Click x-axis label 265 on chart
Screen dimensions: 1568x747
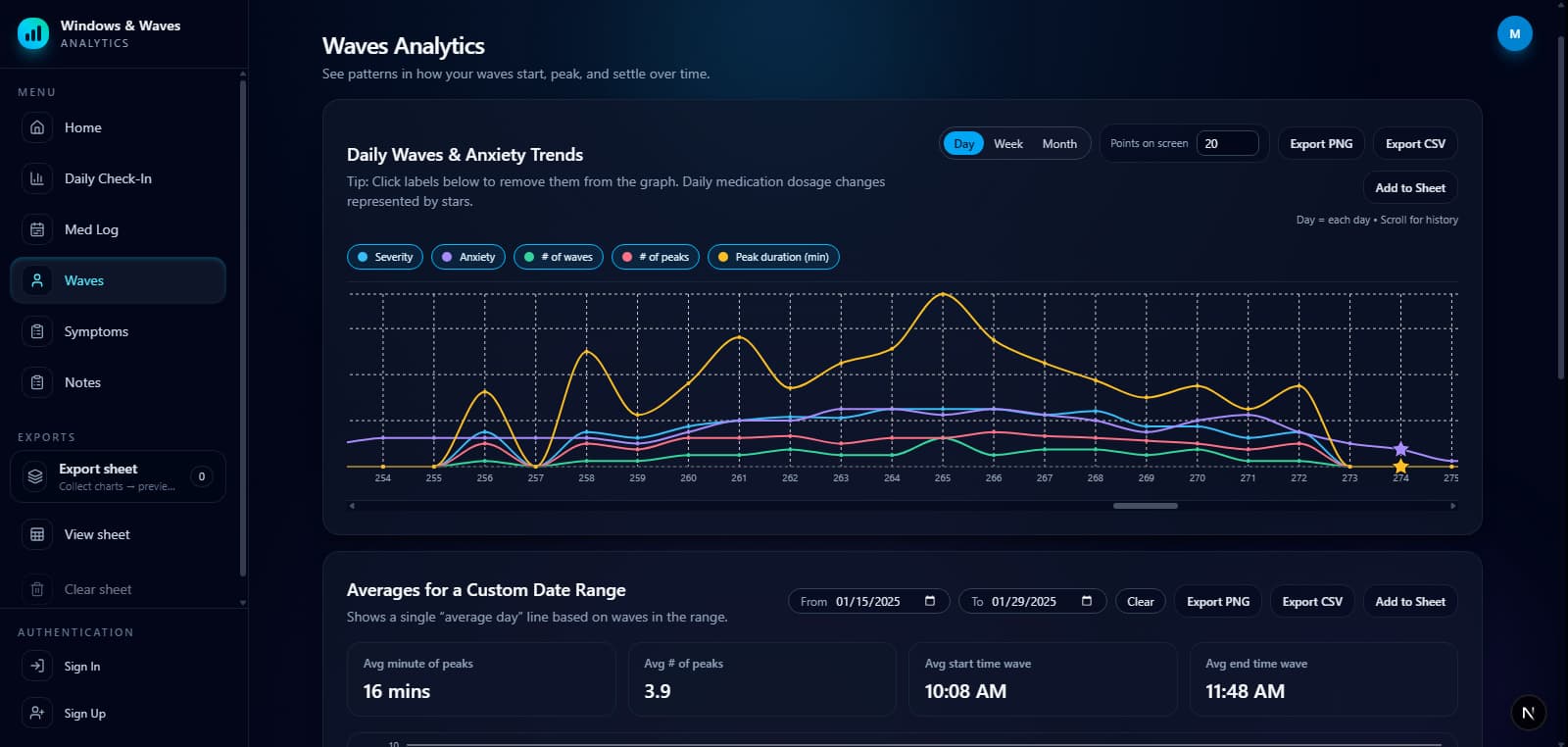(943, 478)
